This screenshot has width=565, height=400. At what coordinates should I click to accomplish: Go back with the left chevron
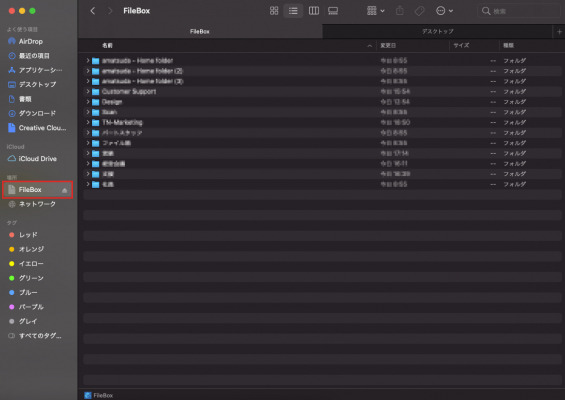[x=93, y=11]
